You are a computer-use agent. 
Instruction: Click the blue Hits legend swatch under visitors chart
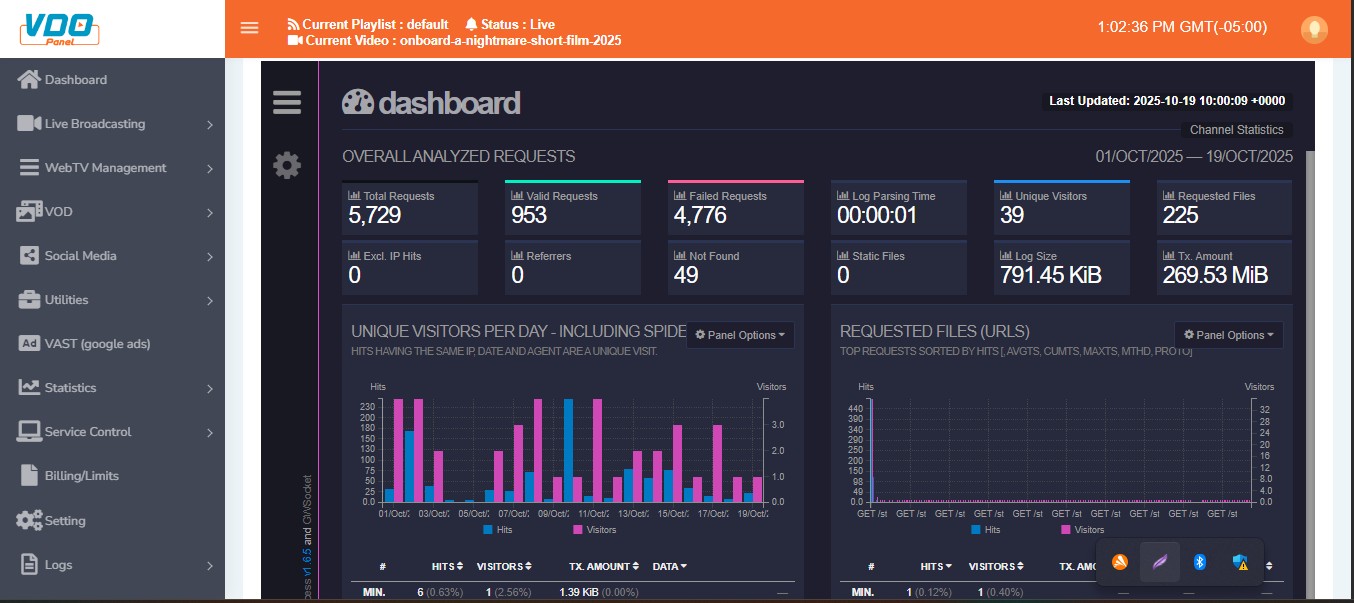pos(488,529)
